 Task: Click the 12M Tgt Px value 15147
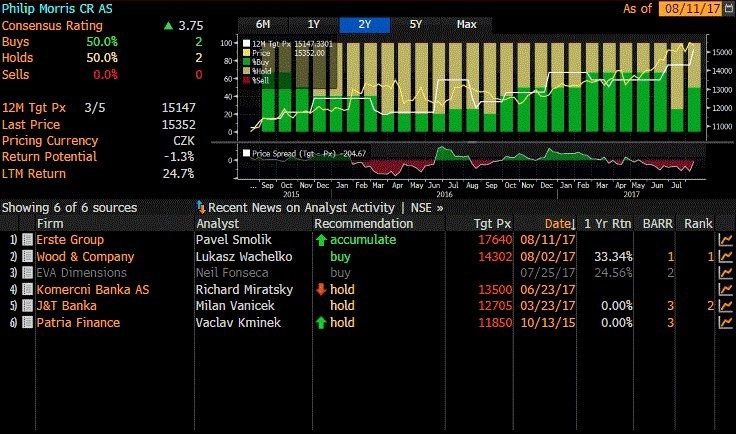pyautogui.click(x=178, y=108)
